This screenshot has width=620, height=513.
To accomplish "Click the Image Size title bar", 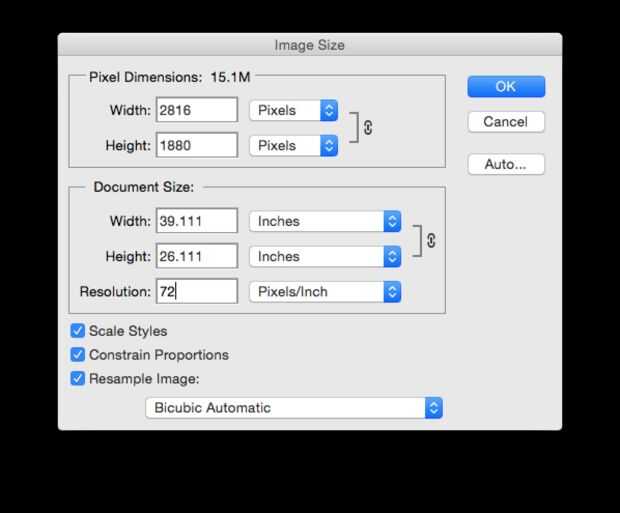I will [310, 45].
